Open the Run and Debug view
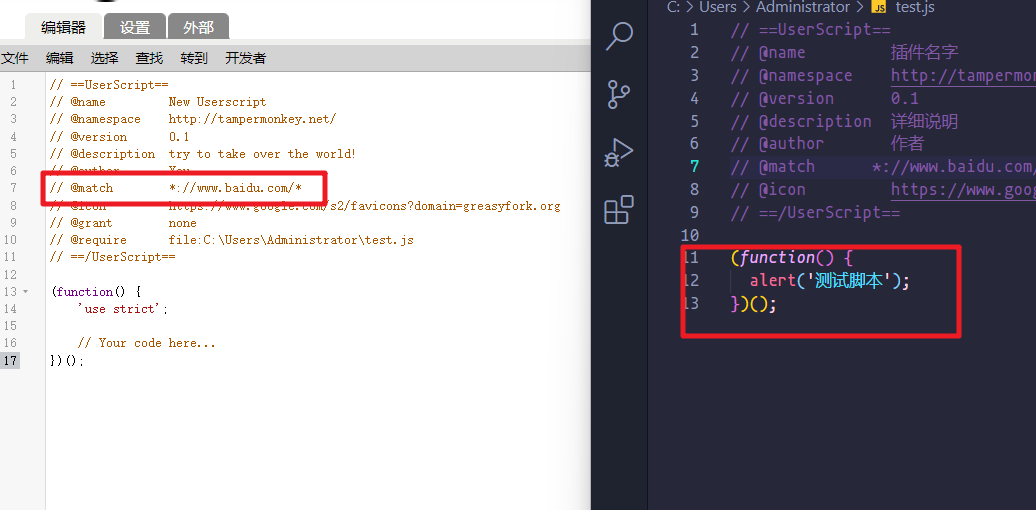The width and height of the screenshot is (1036, 510). coord(620,152)
